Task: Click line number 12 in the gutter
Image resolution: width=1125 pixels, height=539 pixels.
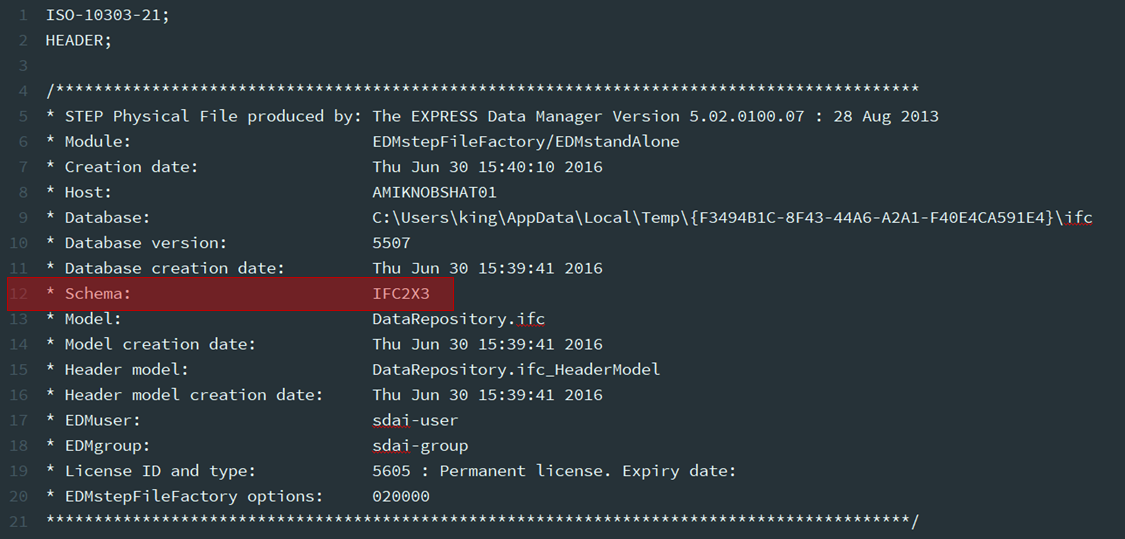Action: pos(19,294)
